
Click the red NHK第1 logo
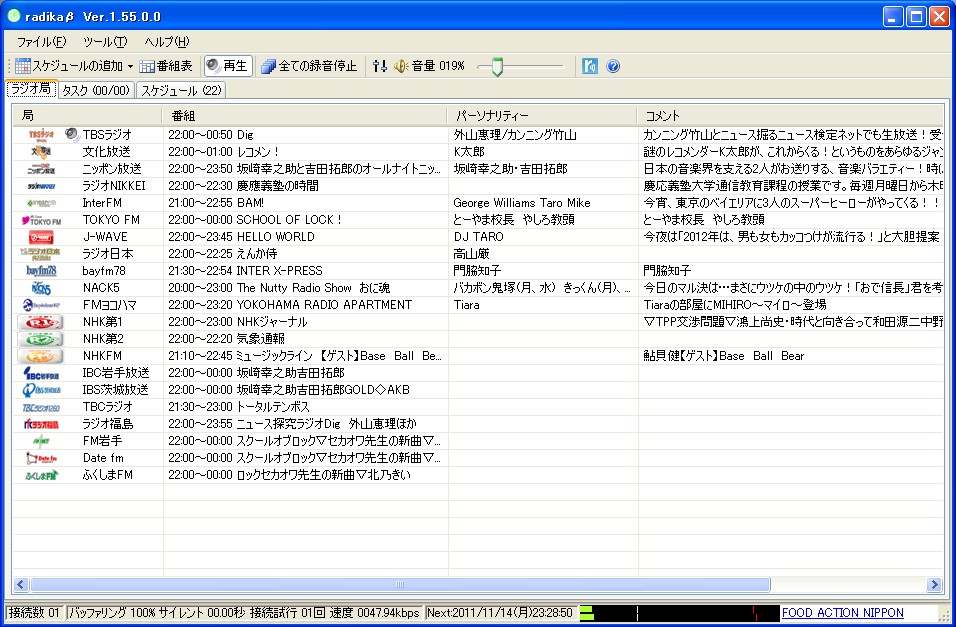pyautogui.click(x=40, y=322)
